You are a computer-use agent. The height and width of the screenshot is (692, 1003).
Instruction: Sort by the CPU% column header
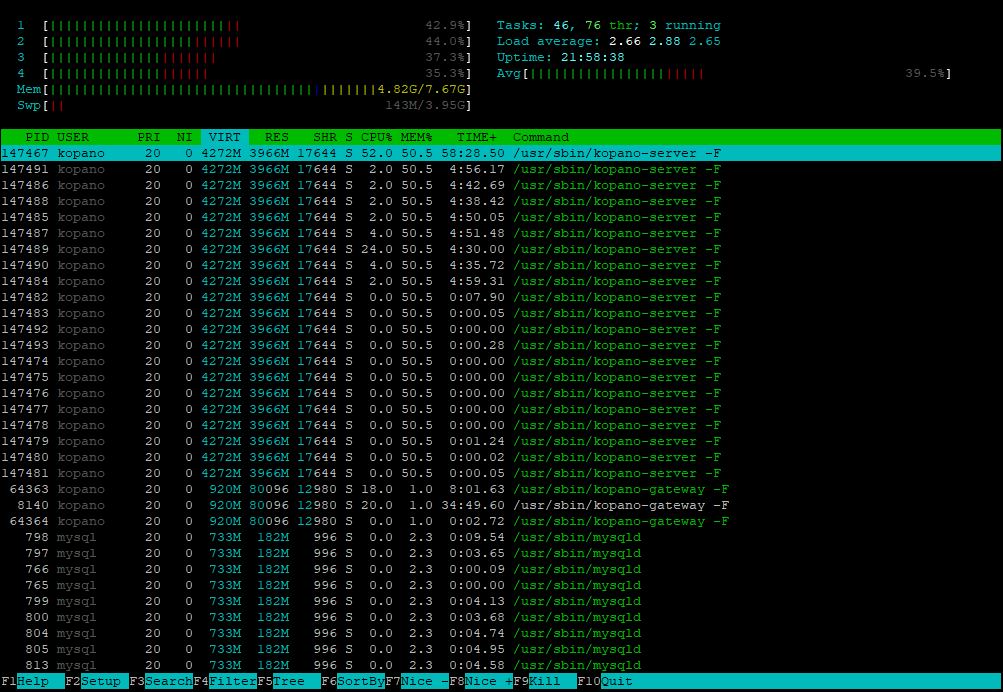click(376, 137)
